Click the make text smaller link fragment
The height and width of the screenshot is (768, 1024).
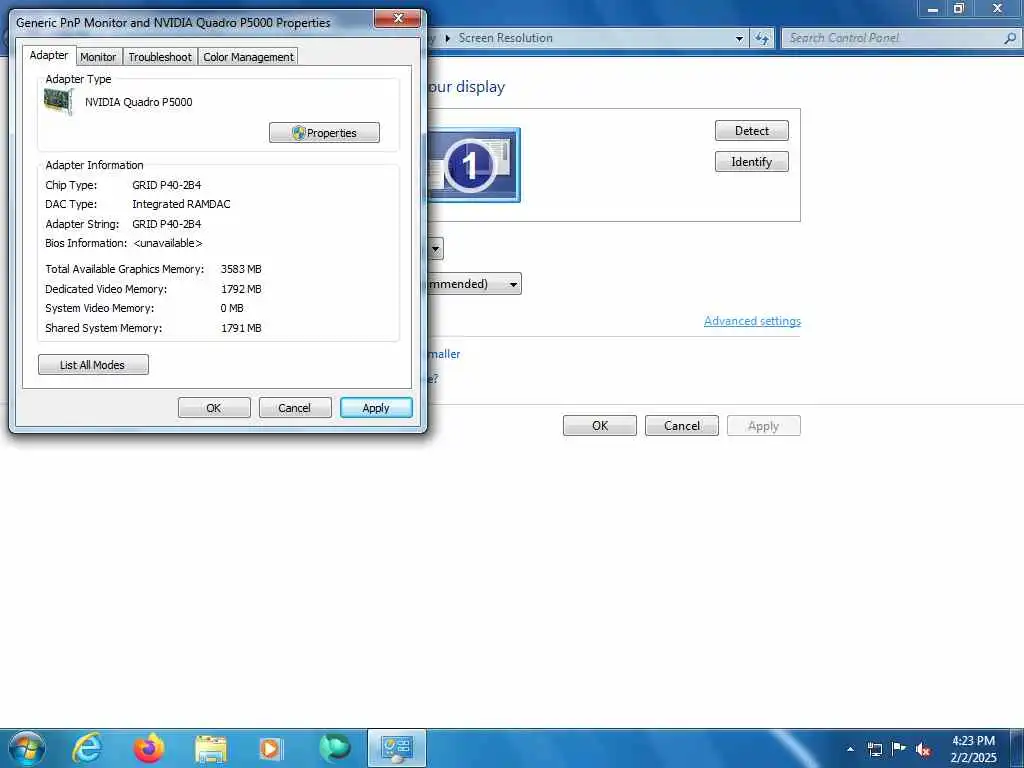pyautogui.click(x=444, y=354)
